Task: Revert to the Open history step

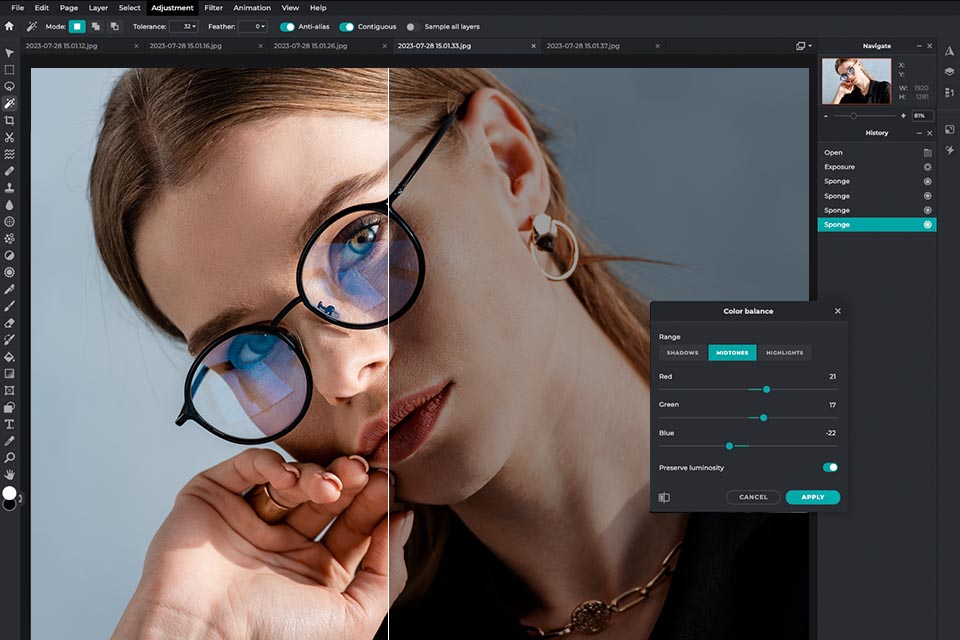Action: click(x=877, y=152)
